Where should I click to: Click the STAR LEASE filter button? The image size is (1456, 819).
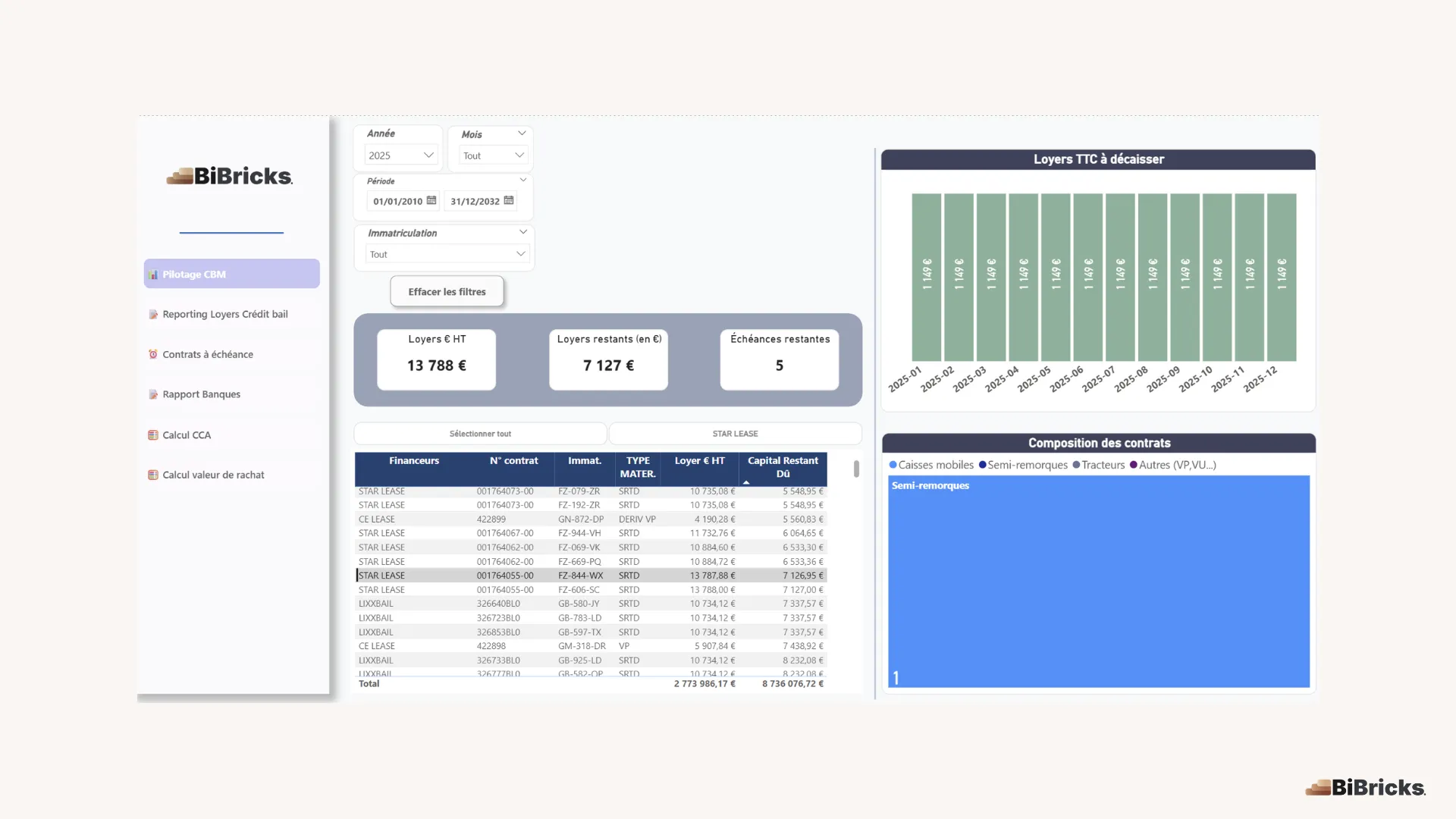point(735,434)
